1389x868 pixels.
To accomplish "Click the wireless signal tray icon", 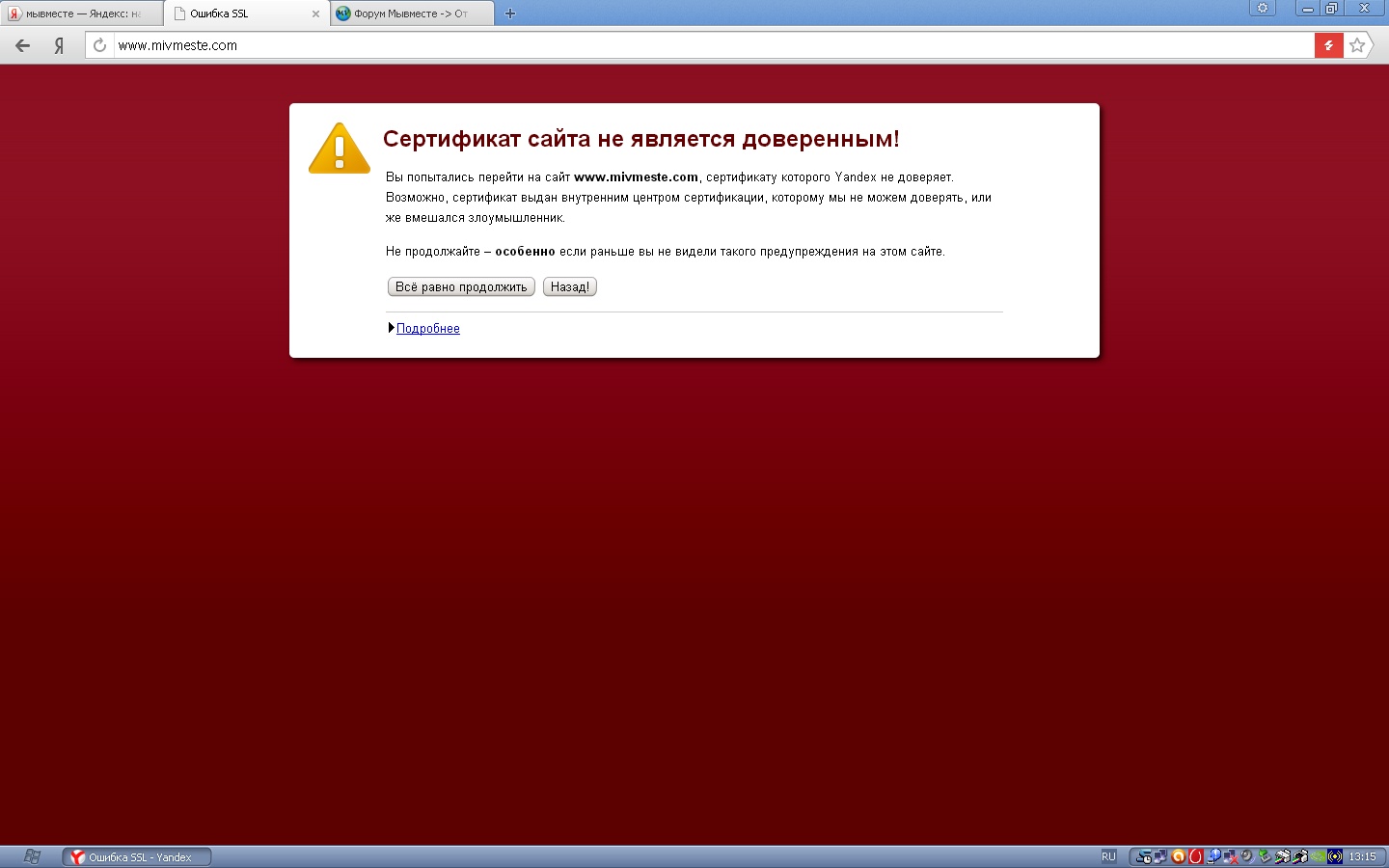I will point(1335,856).
